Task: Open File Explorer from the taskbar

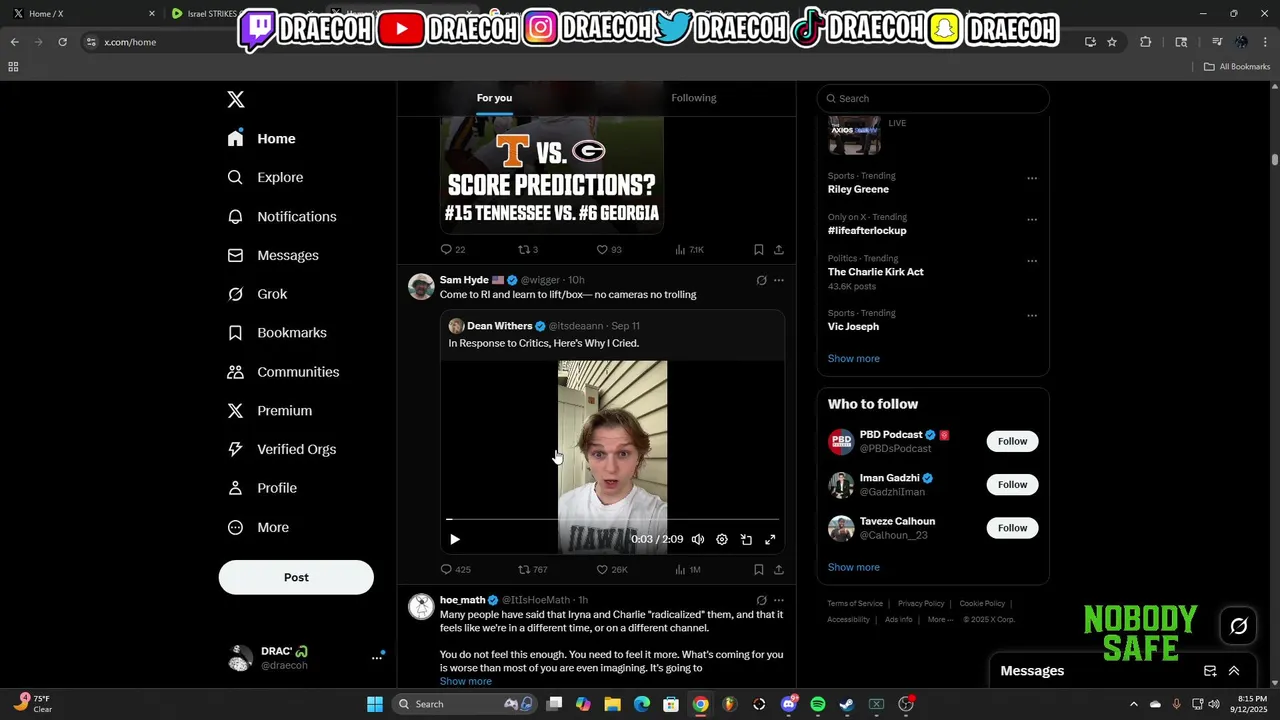Action: (x=612, y=704)
